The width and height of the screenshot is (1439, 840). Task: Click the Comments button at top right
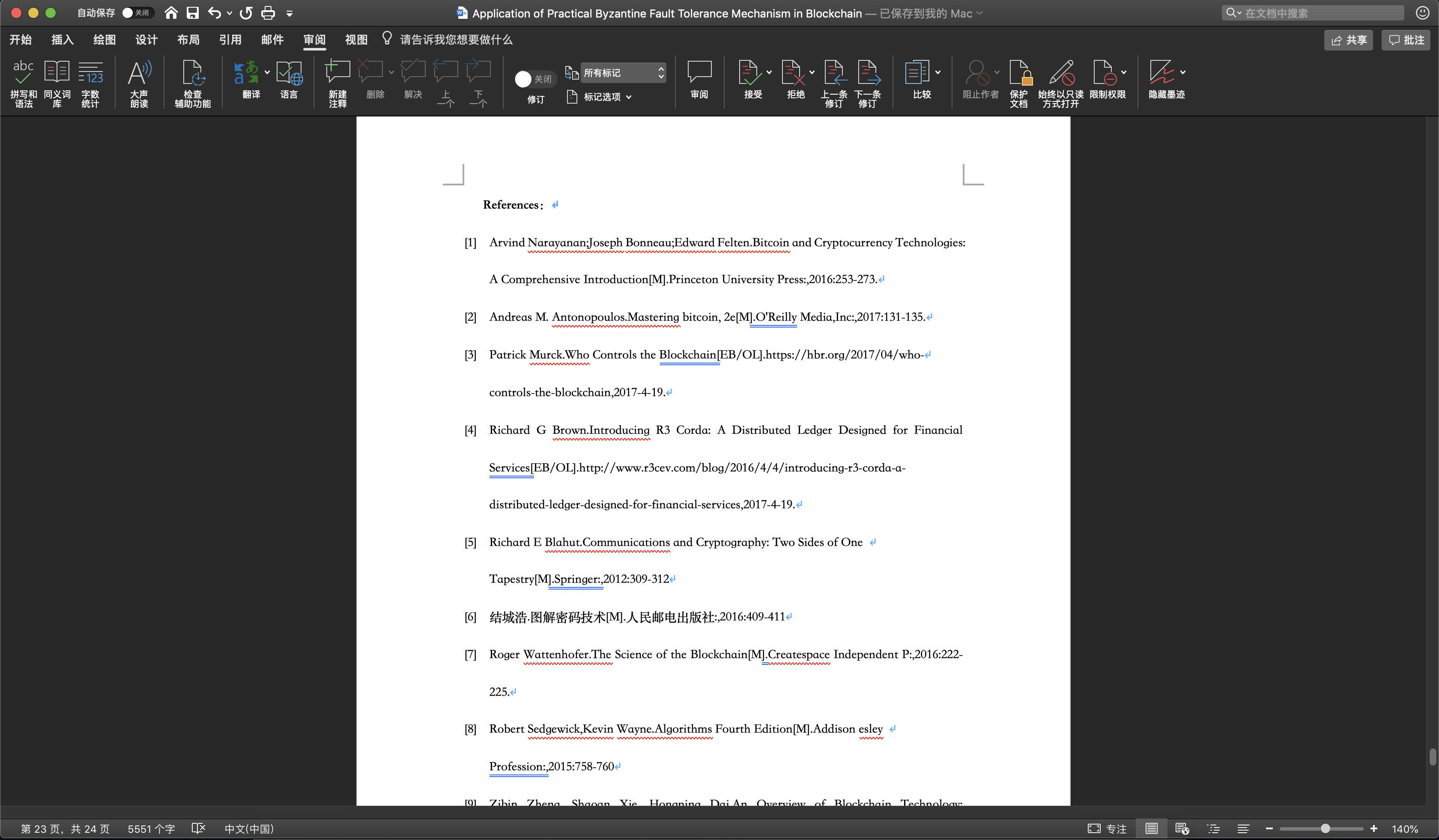[x=1406, y=40]
